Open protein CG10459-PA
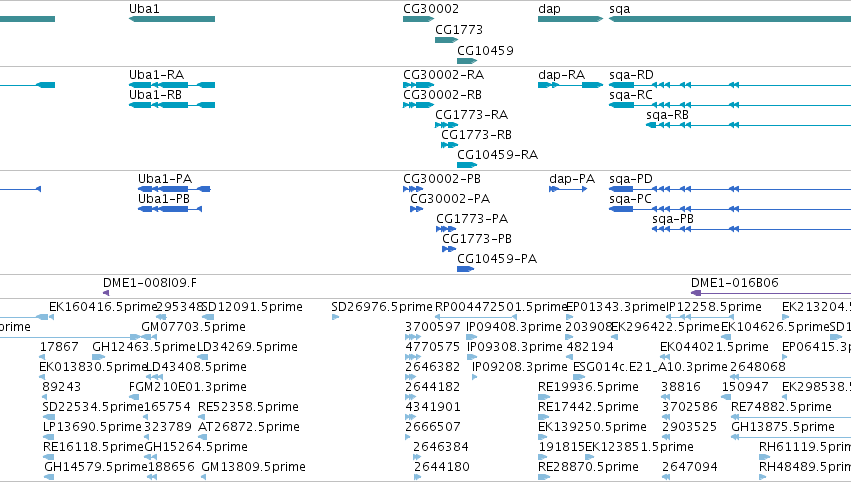Viewport: 851px width, 482px height. tap(465, 269)
